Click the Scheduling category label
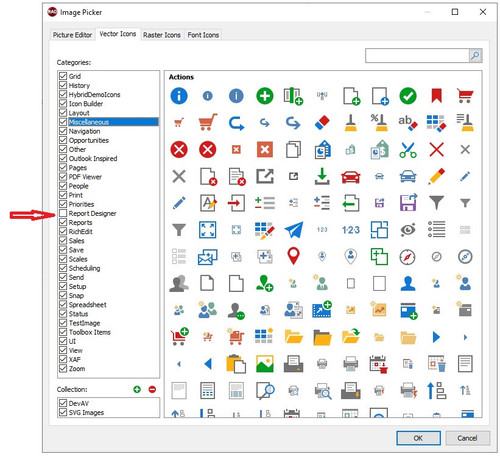Screen dimensions: 500x456 [84, 268]
